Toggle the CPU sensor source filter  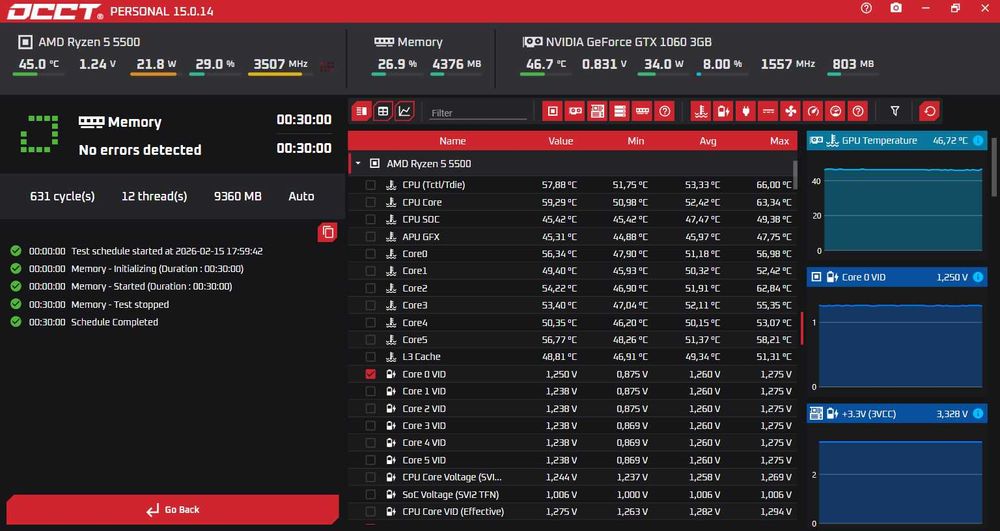pos(552,111)
